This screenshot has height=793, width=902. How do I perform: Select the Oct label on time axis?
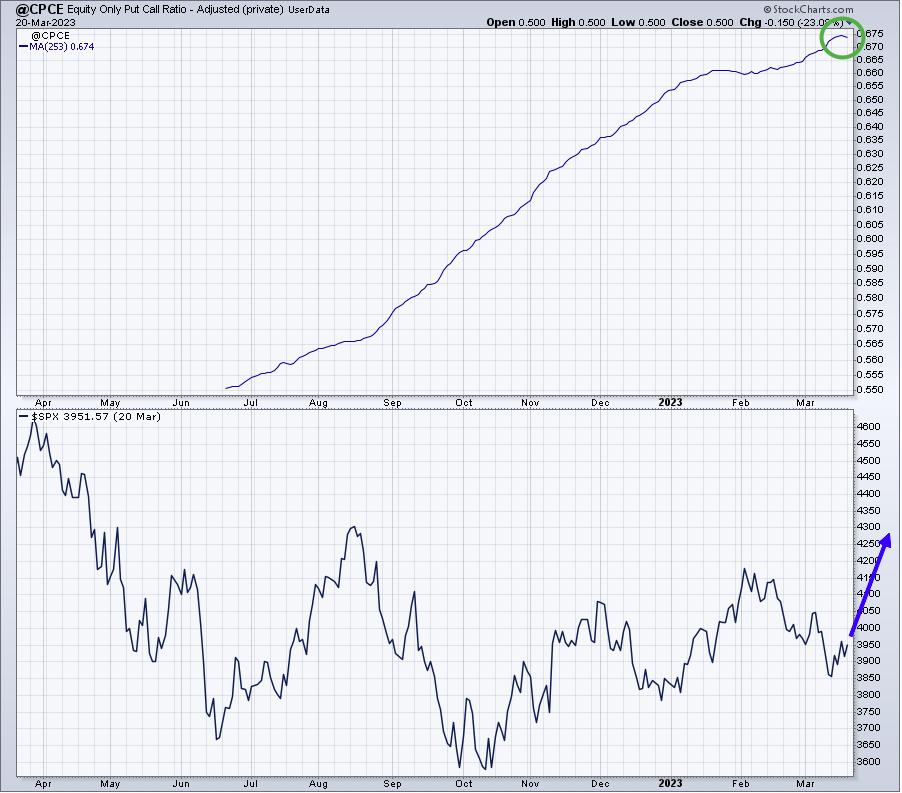[464, 402]
